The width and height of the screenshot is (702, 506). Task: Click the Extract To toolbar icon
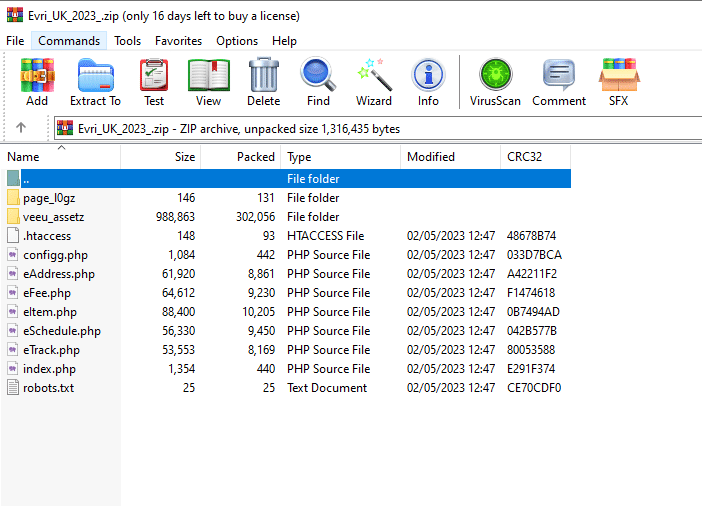tap(95, 81)
